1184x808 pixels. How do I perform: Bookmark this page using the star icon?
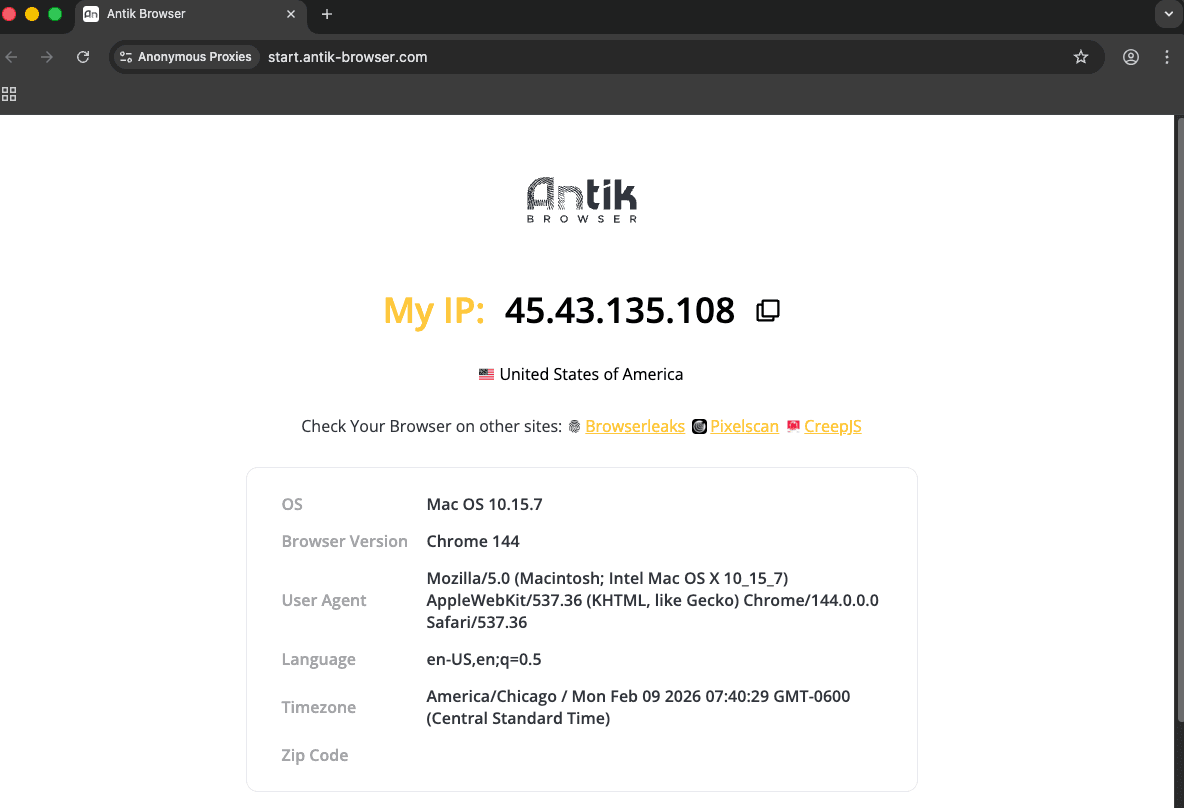tap(1081, 57)
